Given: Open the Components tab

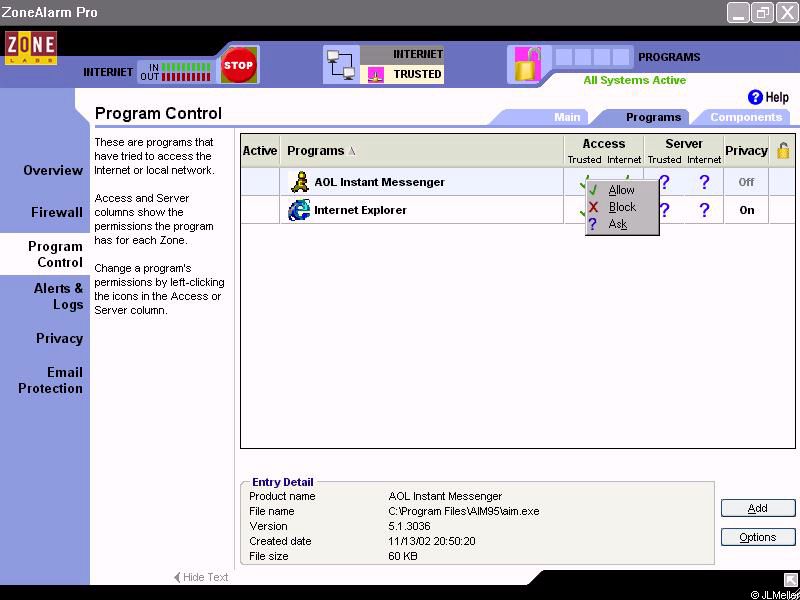Looking at the screenshot, I should click(746, 117).
